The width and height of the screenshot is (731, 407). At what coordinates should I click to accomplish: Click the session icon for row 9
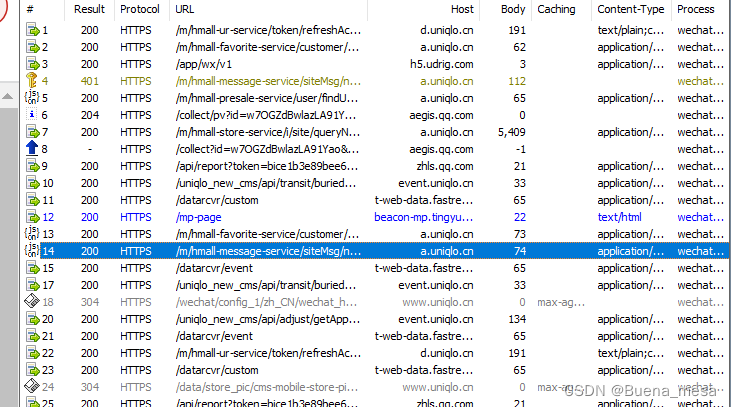point(32,166)
